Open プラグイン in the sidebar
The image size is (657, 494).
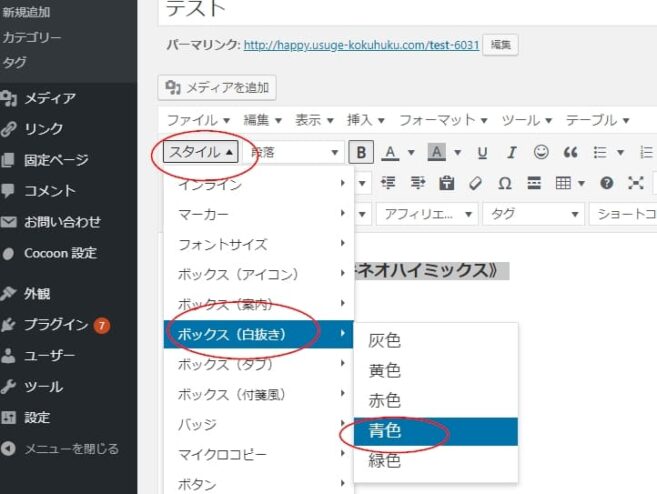click(57, 324)
